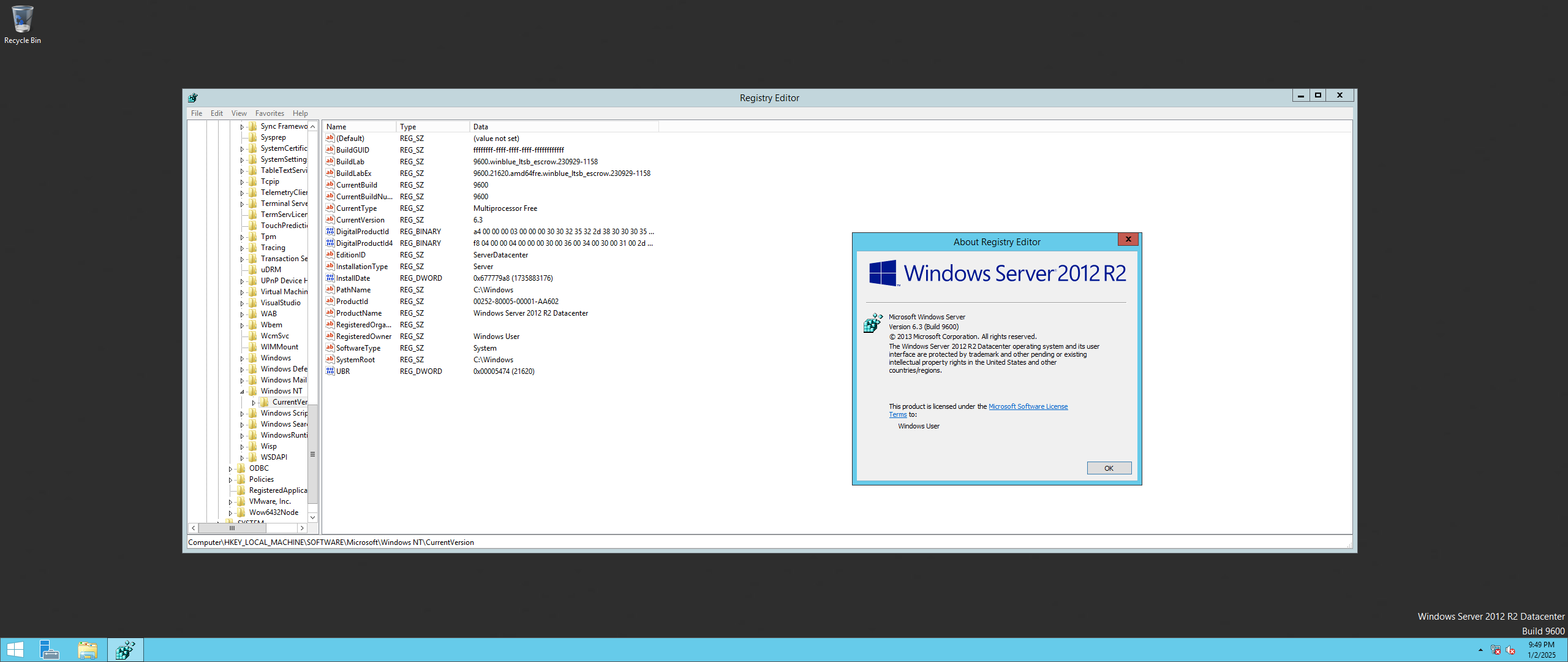Sort values by Data column header
Image resolution: width=1568 pixels, height=662 pixels.
pos(565,127)
